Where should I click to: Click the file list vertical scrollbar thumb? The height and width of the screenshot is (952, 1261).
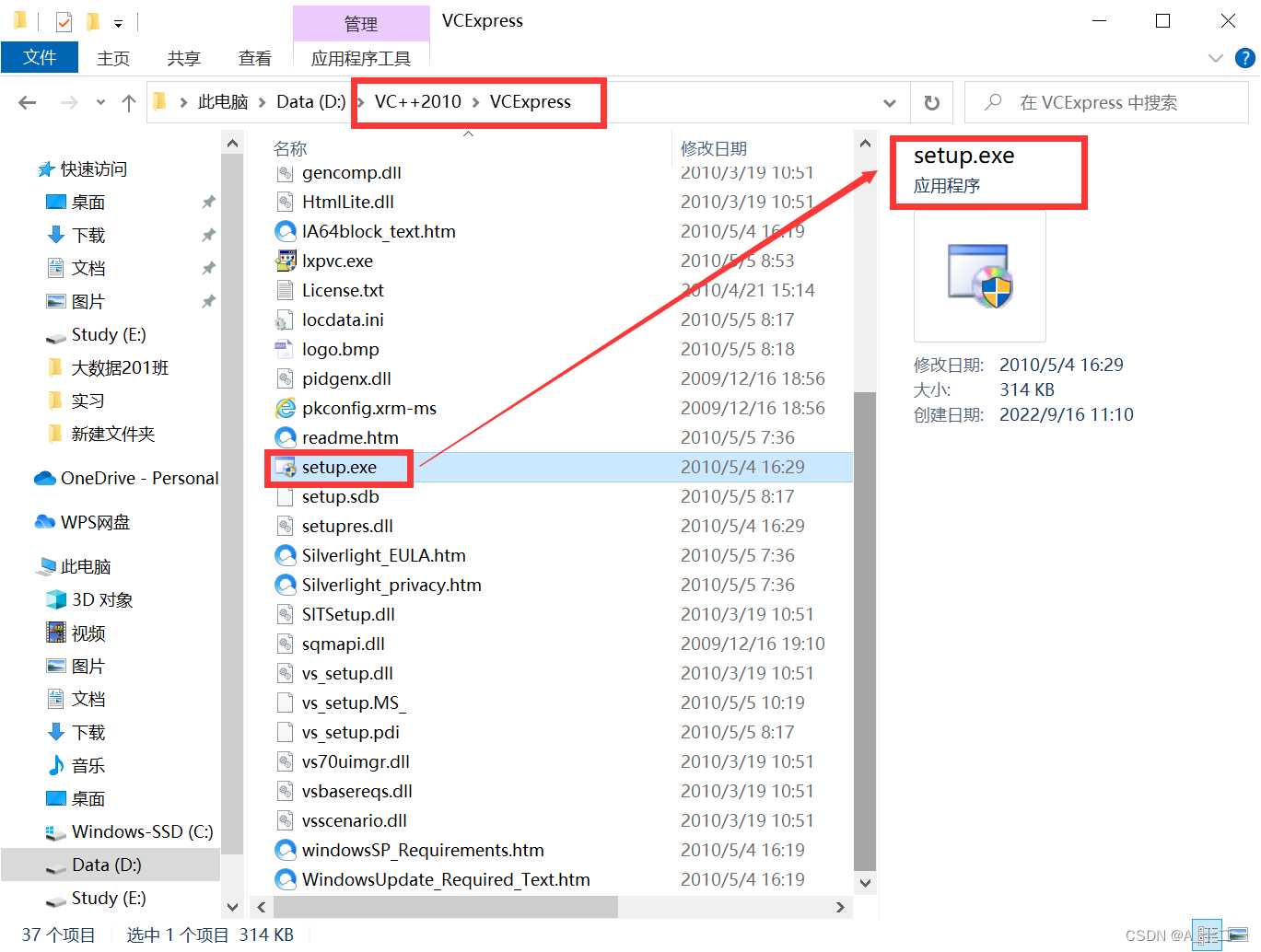[x=865, y=631]
